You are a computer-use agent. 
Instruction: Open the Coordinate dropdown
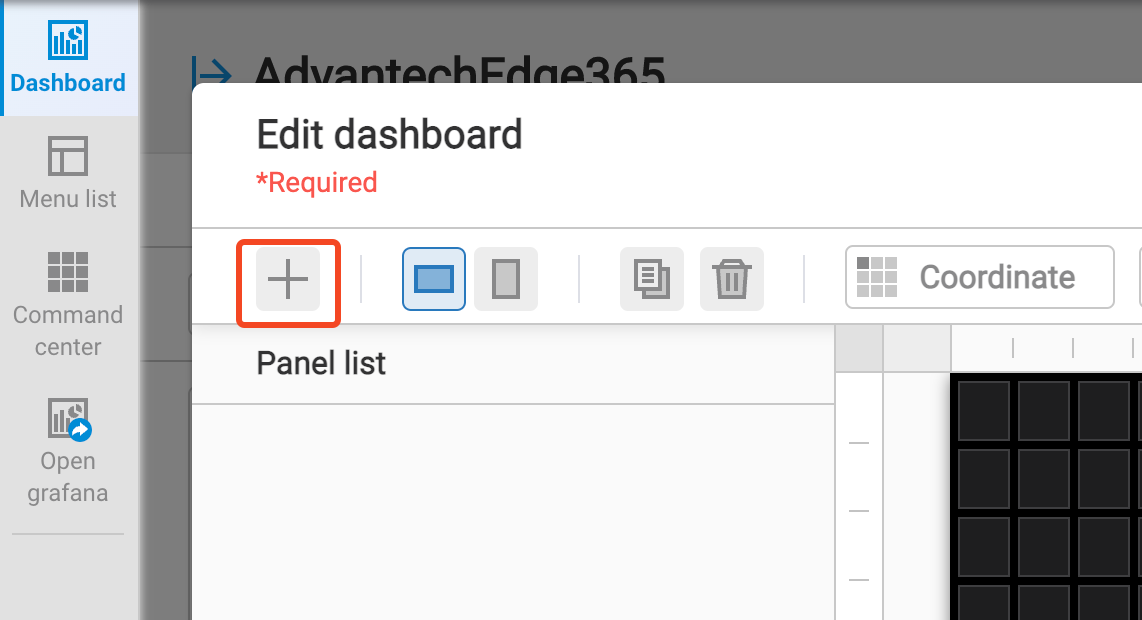pos(978,277)
